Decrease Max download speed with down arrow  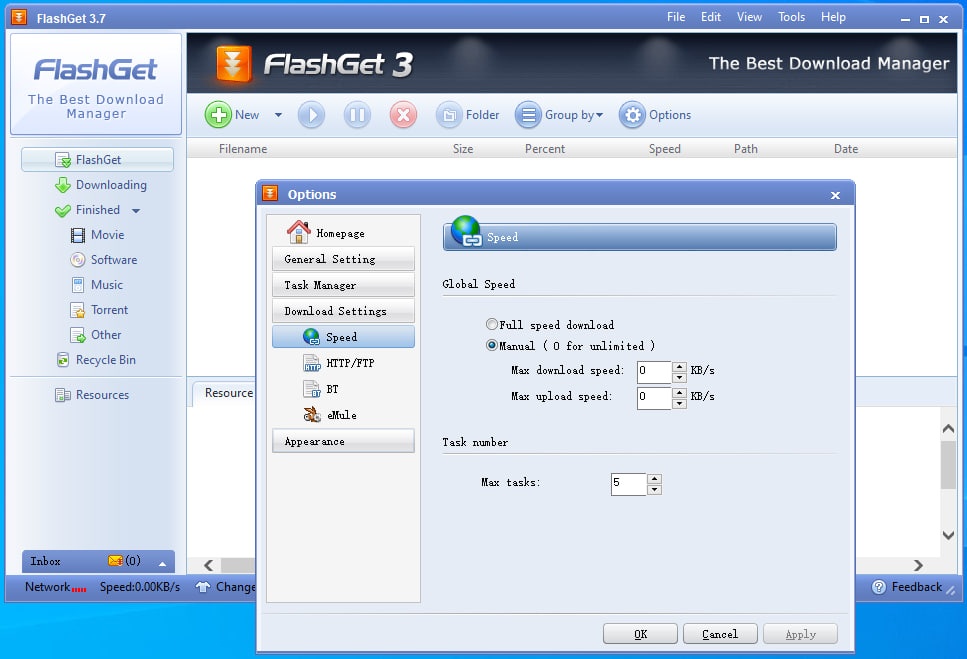tap(679, 377)
